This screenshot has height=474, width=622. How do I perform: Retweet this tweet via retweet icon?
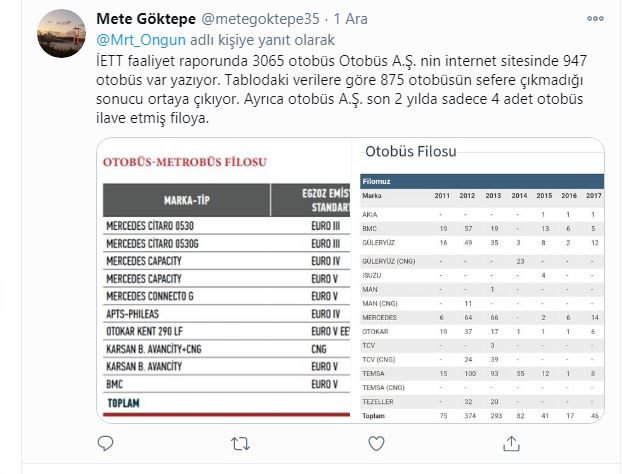241,442
